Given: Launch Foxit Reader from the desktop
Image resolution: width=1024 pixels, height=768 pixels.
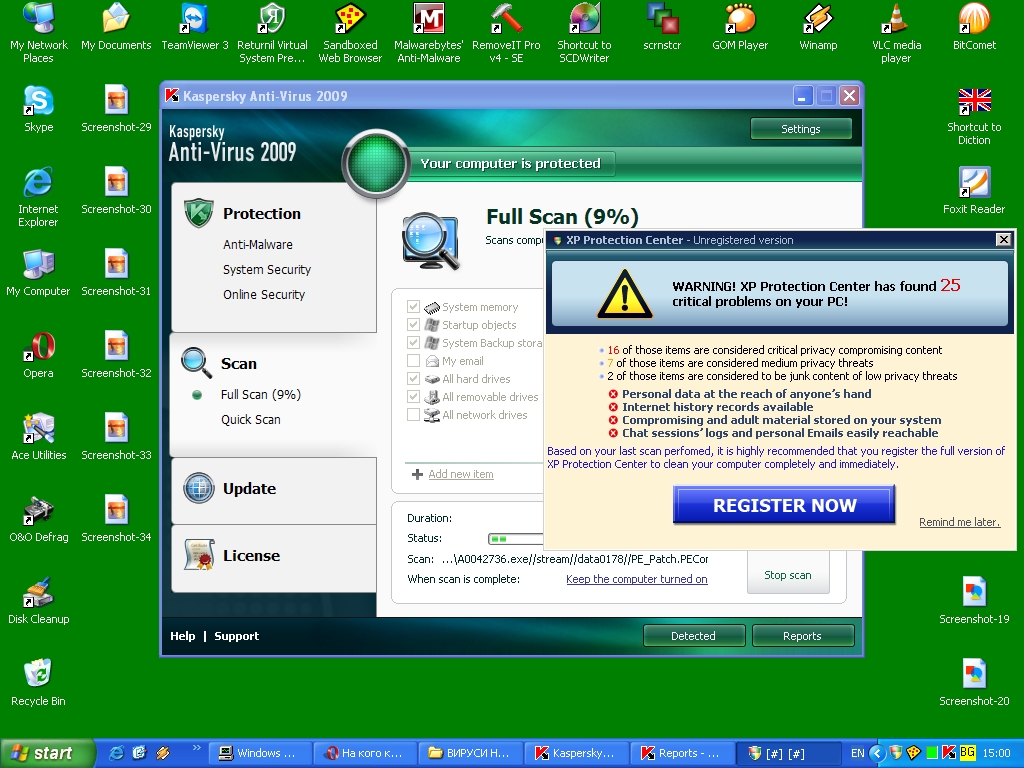Looking at the screenshot, I should (974, 190).
